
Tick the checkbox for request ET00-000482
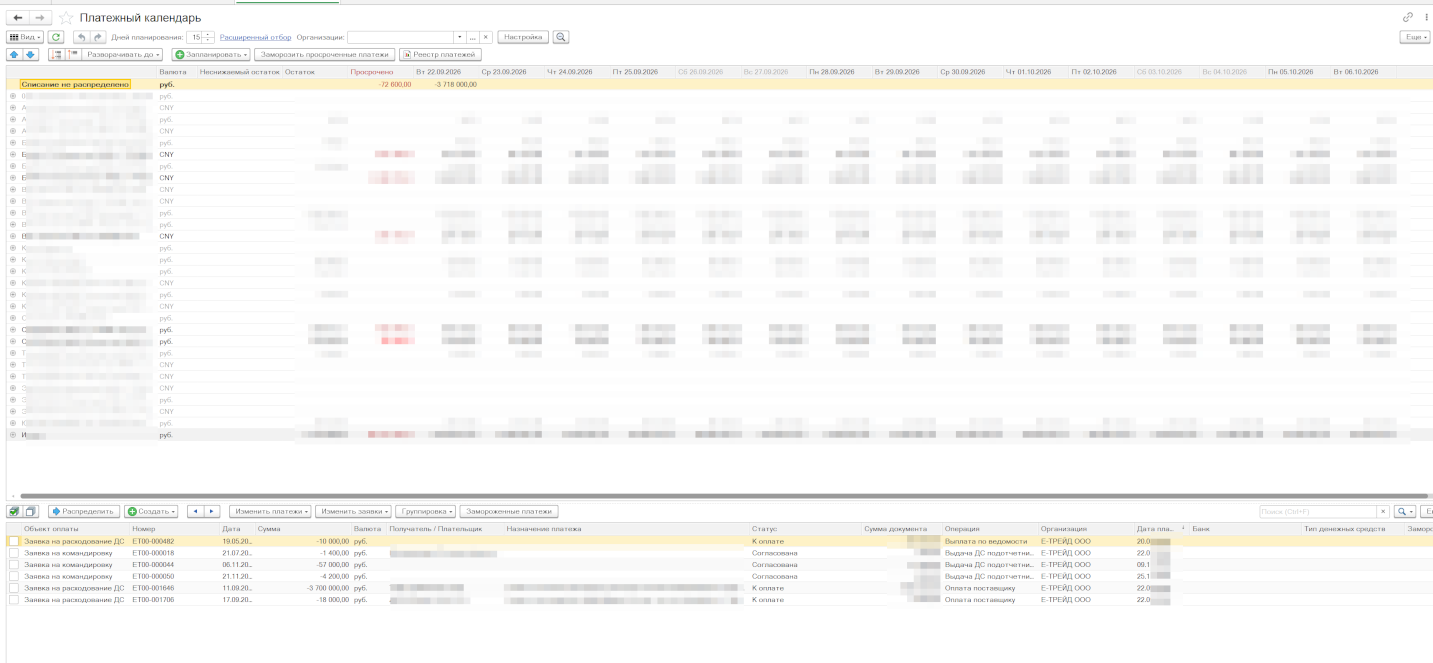coord(14,541)
